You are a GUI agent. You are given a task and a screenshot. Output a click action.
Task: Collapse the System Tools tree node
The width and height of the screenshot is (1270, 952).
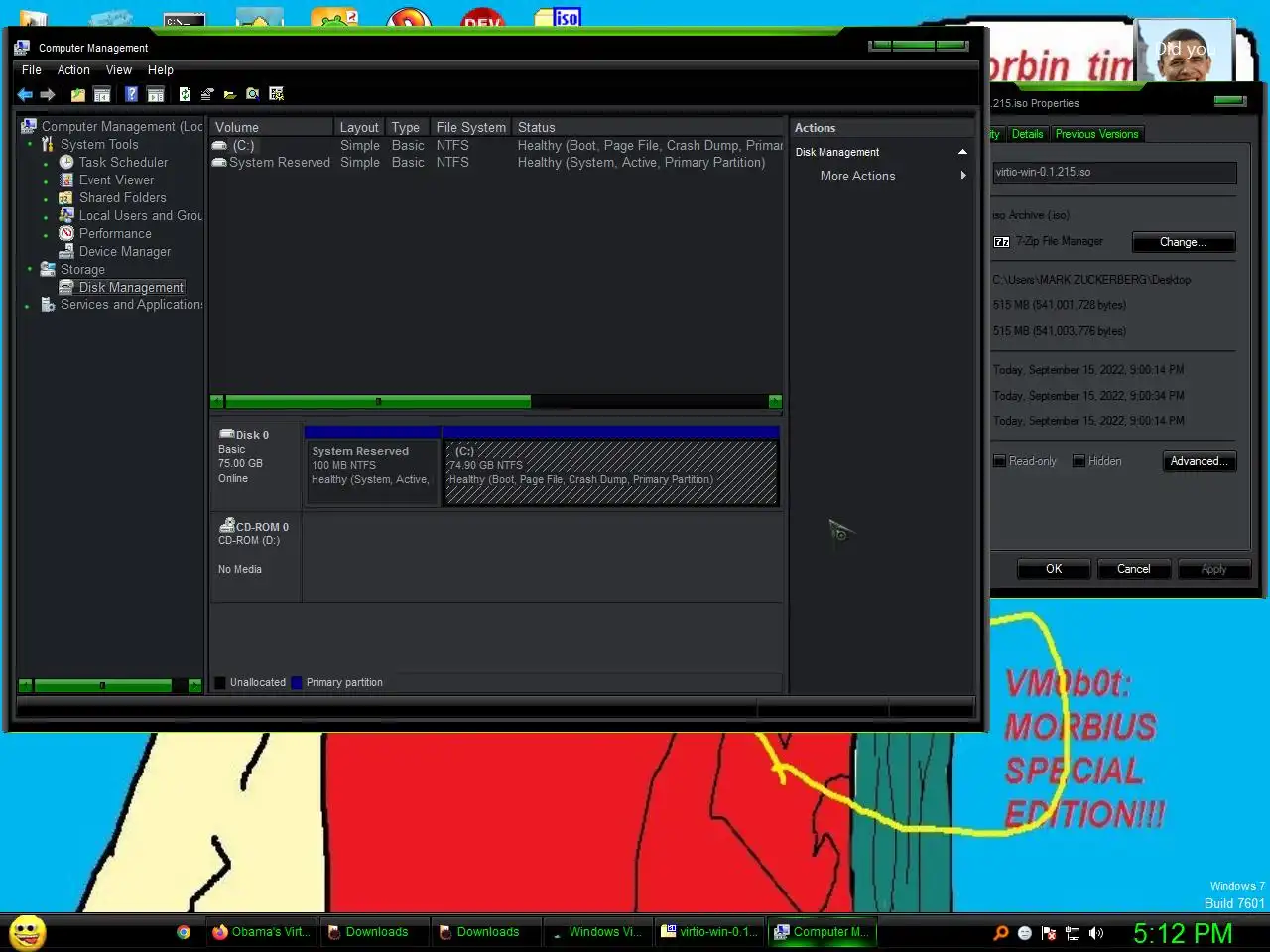tap(30, 145)
